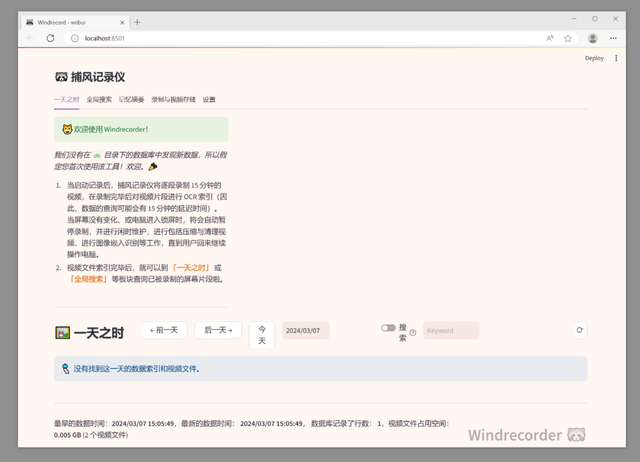Image resolution: width=640 pixels, height=462 pixels.
Task: View site information icon before localhost
Action: click(x=75, y=38)
